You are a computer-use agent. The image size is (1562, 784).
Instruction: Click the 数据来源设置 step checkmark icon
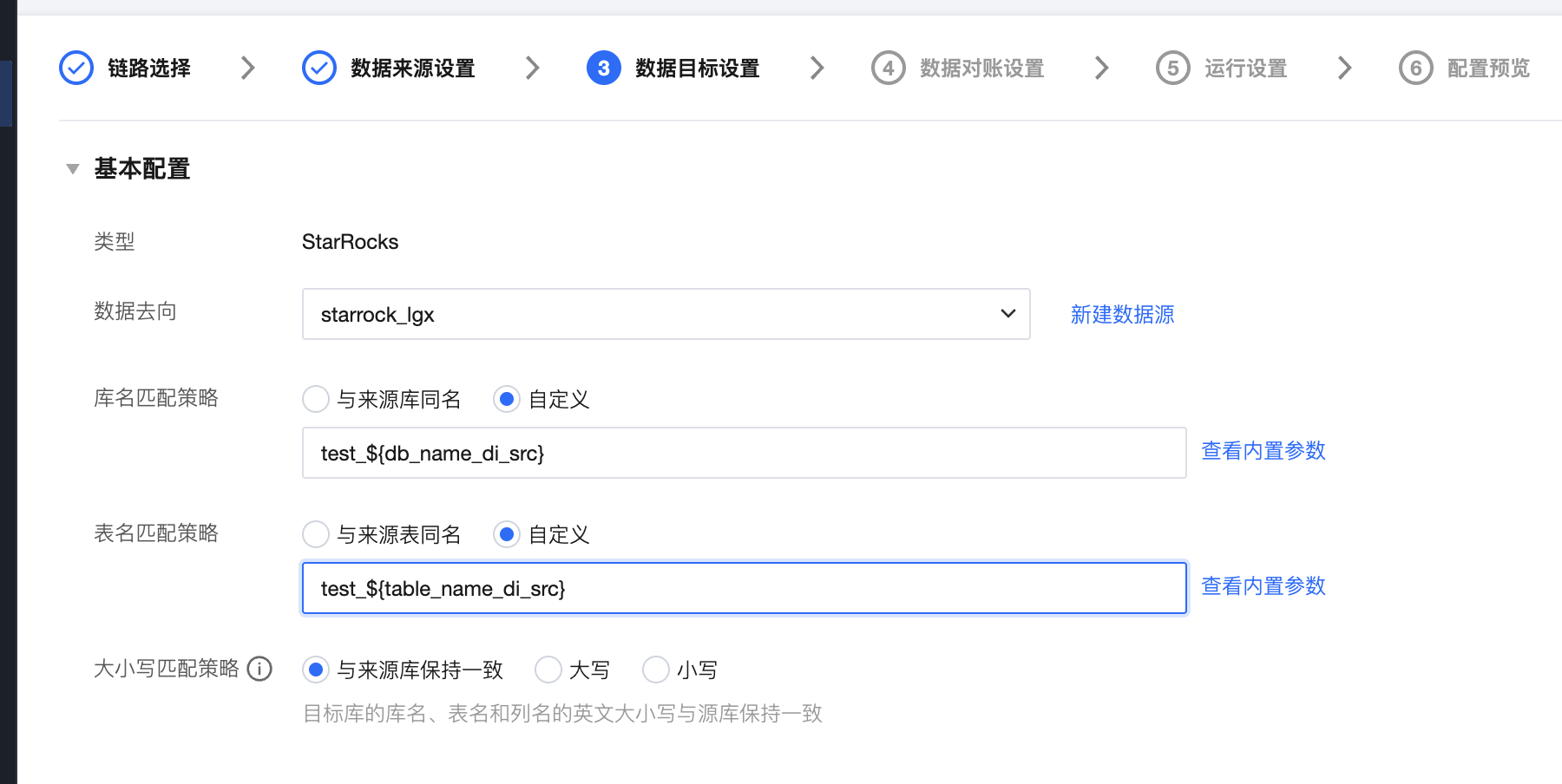coord(318,68)
